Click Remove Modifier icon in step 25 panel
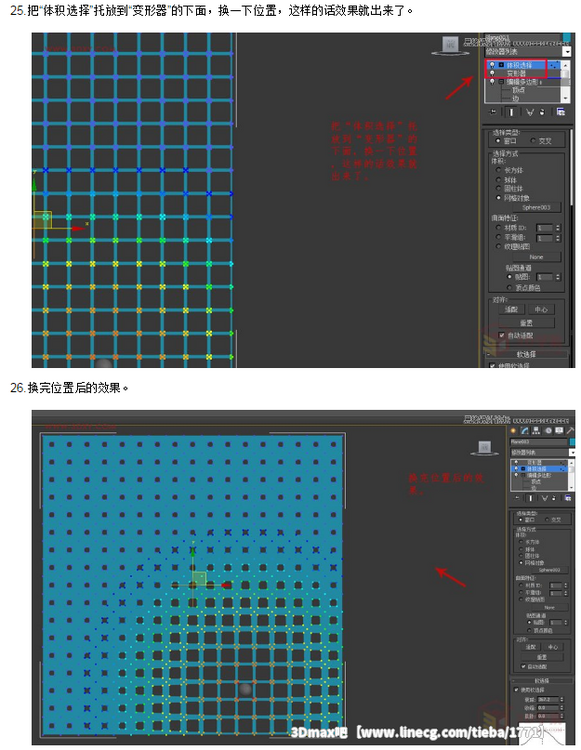 pos(542,112)
